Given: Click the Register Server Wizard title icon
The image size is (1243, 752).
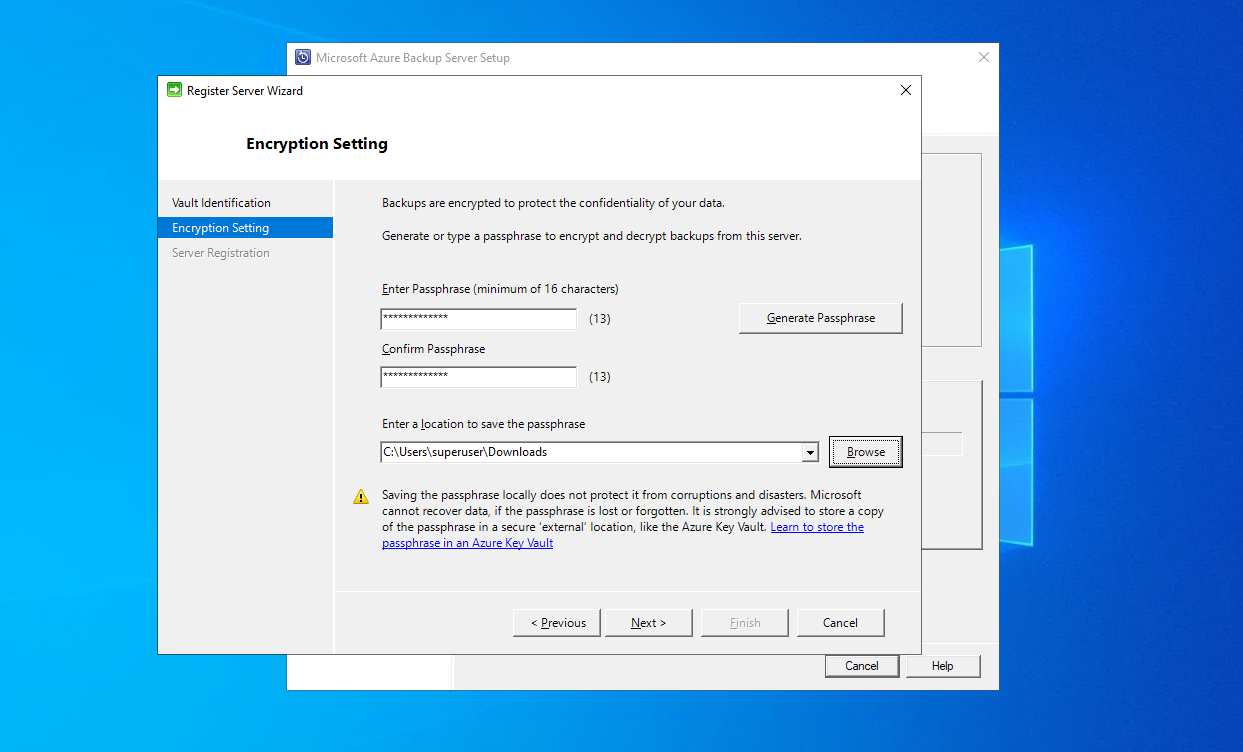Looking at the screenshot, I should (175, 90).
